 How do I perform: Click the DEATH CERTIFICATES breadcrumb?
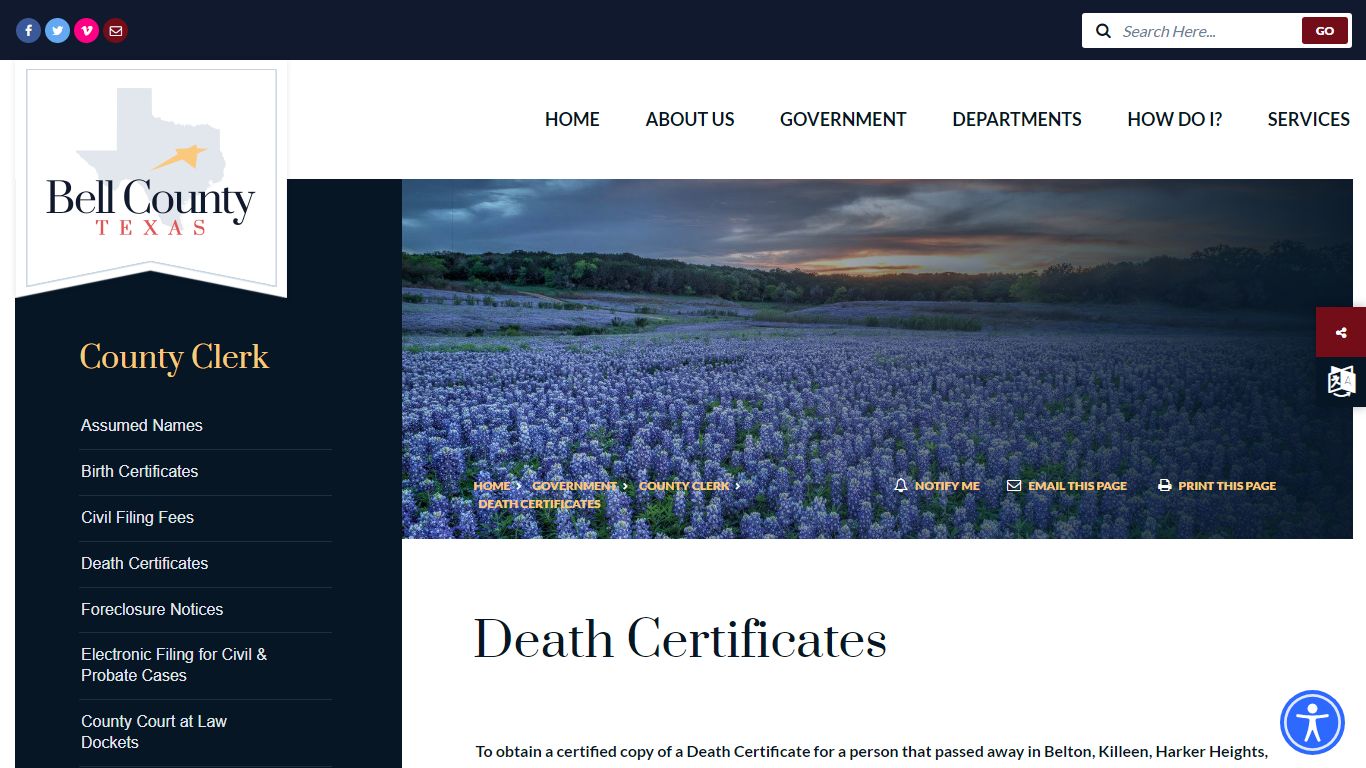(x=539, y=504)
